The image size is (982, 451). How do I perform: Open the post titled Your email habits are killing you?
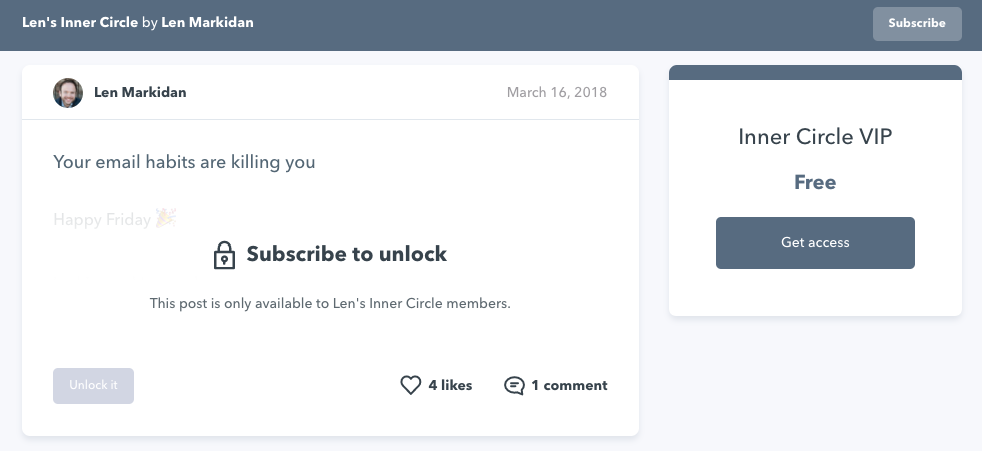coord(184,162)
